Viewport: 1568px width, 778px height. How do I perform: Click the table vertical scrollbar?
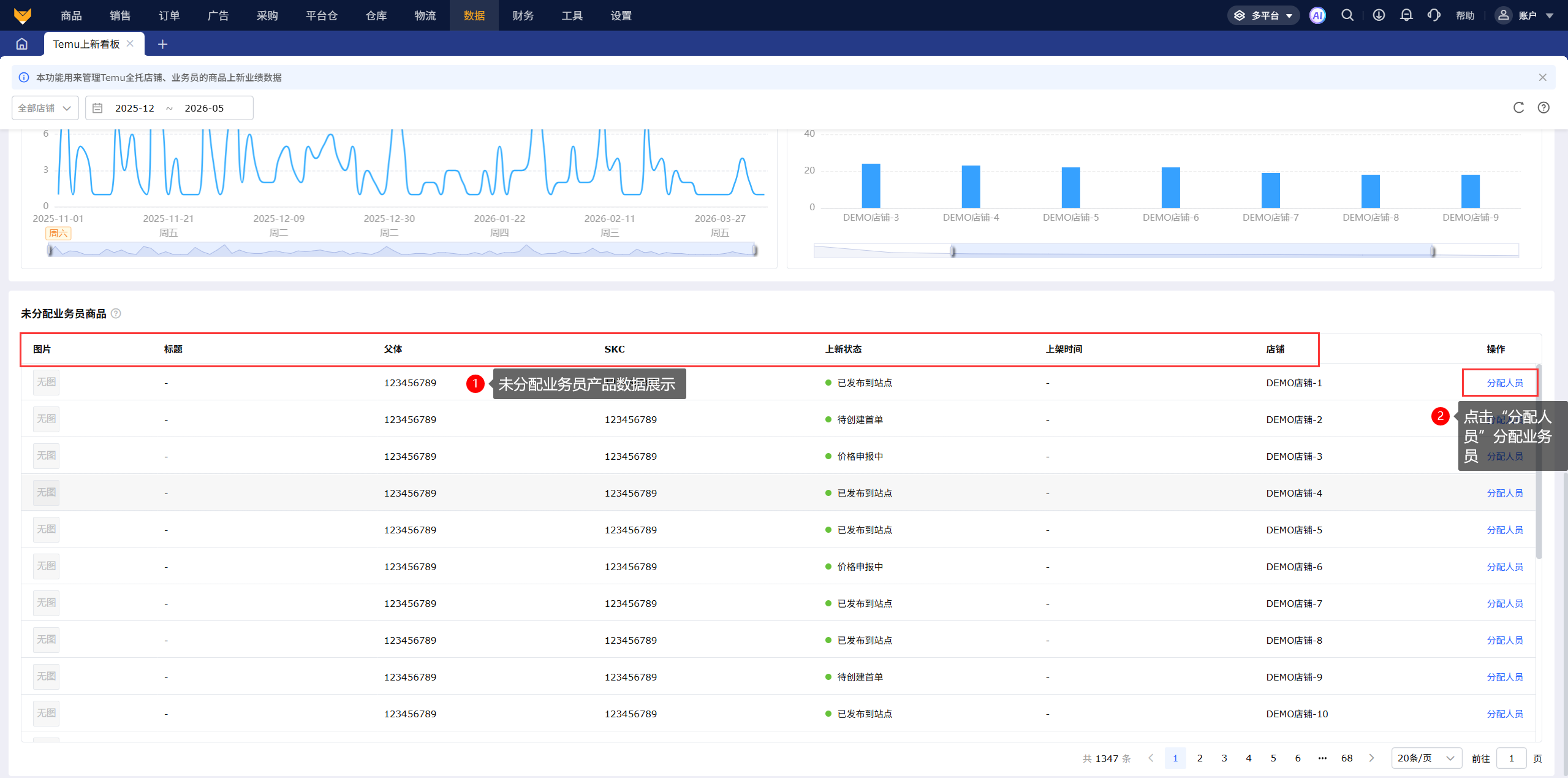(1539, 462)
